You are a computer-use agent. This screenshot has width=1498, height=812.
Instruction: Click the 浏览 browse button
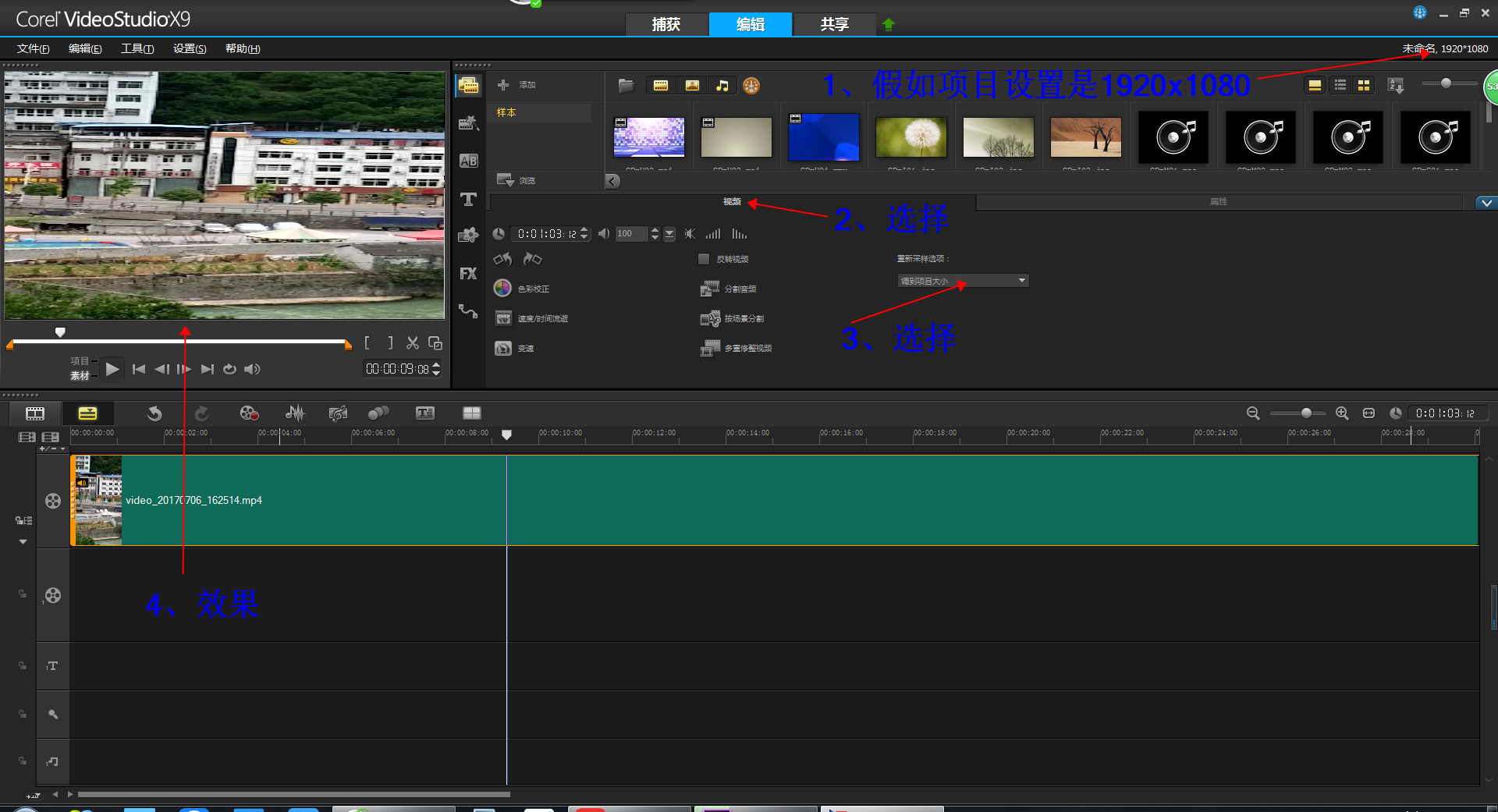[517, 180]
